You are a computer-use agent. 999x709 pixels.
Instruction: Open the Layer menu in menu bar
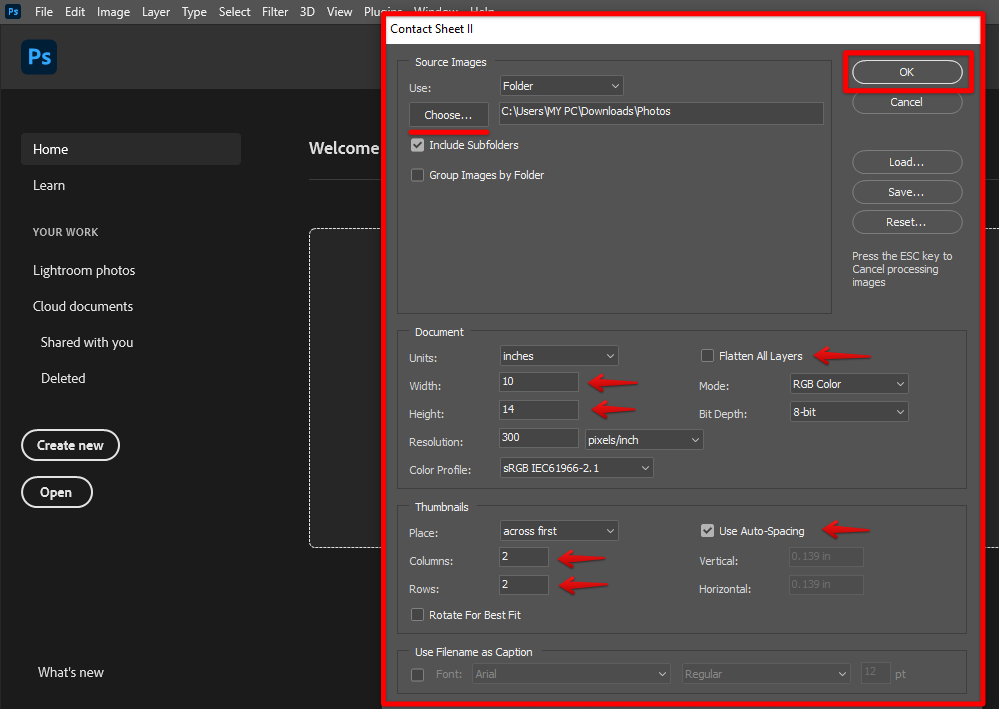click(156, 12)
